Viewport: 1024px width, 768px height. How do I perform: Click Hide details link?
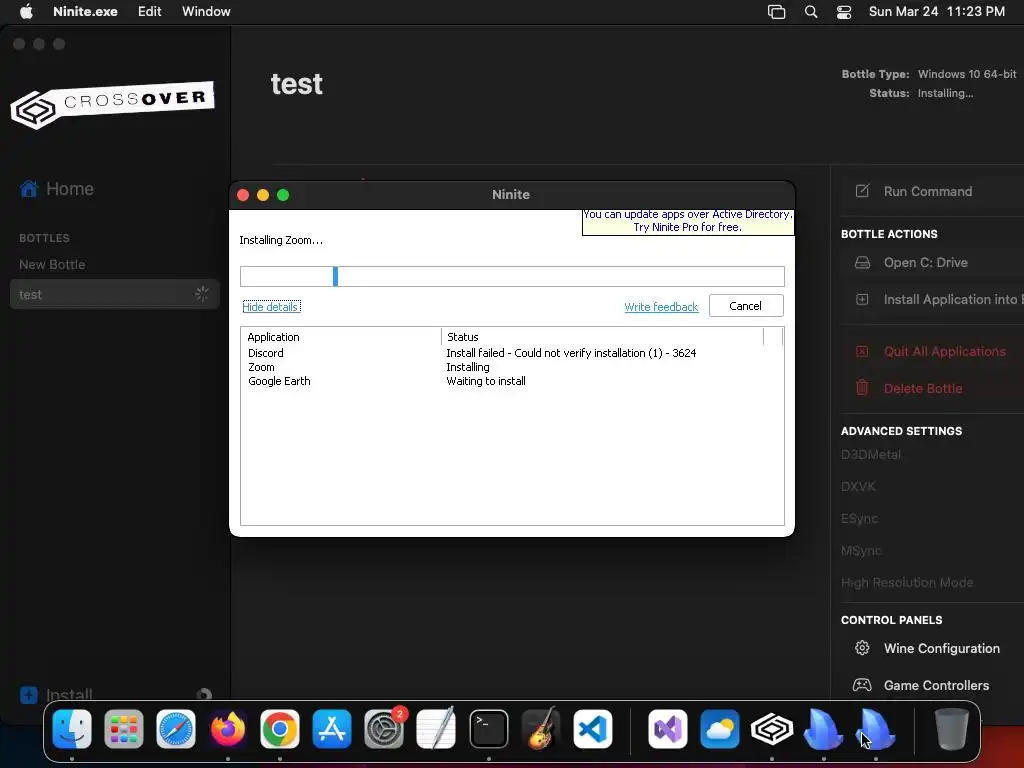coord(271,306)
